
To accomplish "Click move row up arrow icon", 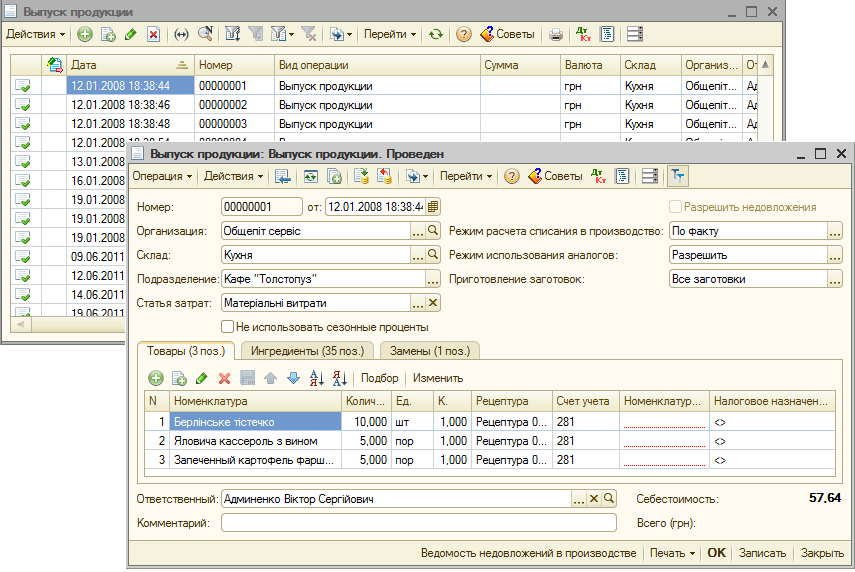I will (270, 378).
